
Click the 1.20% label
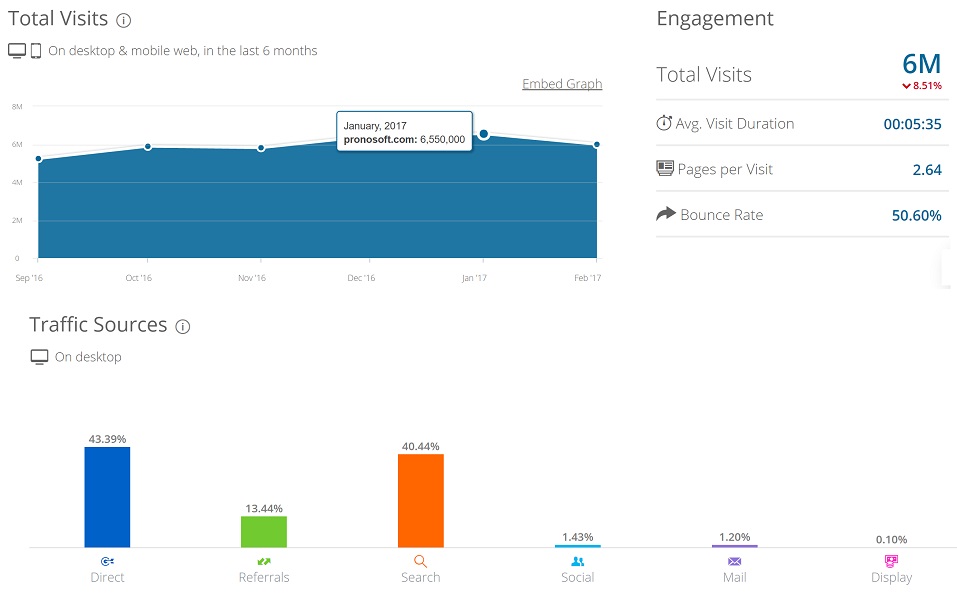(734, 537)
